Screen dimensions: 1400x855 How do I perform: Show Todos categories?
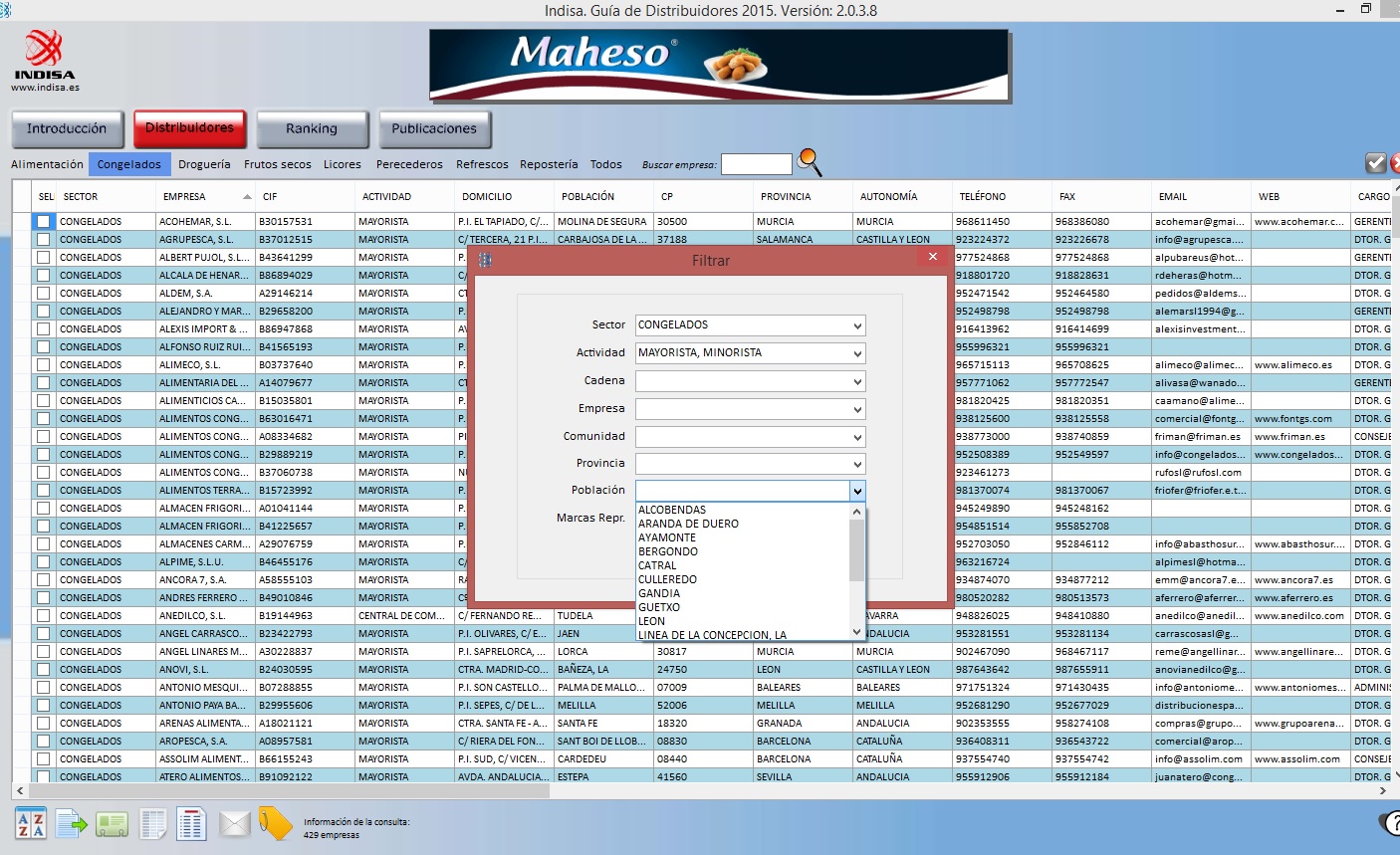coord(606,164)
